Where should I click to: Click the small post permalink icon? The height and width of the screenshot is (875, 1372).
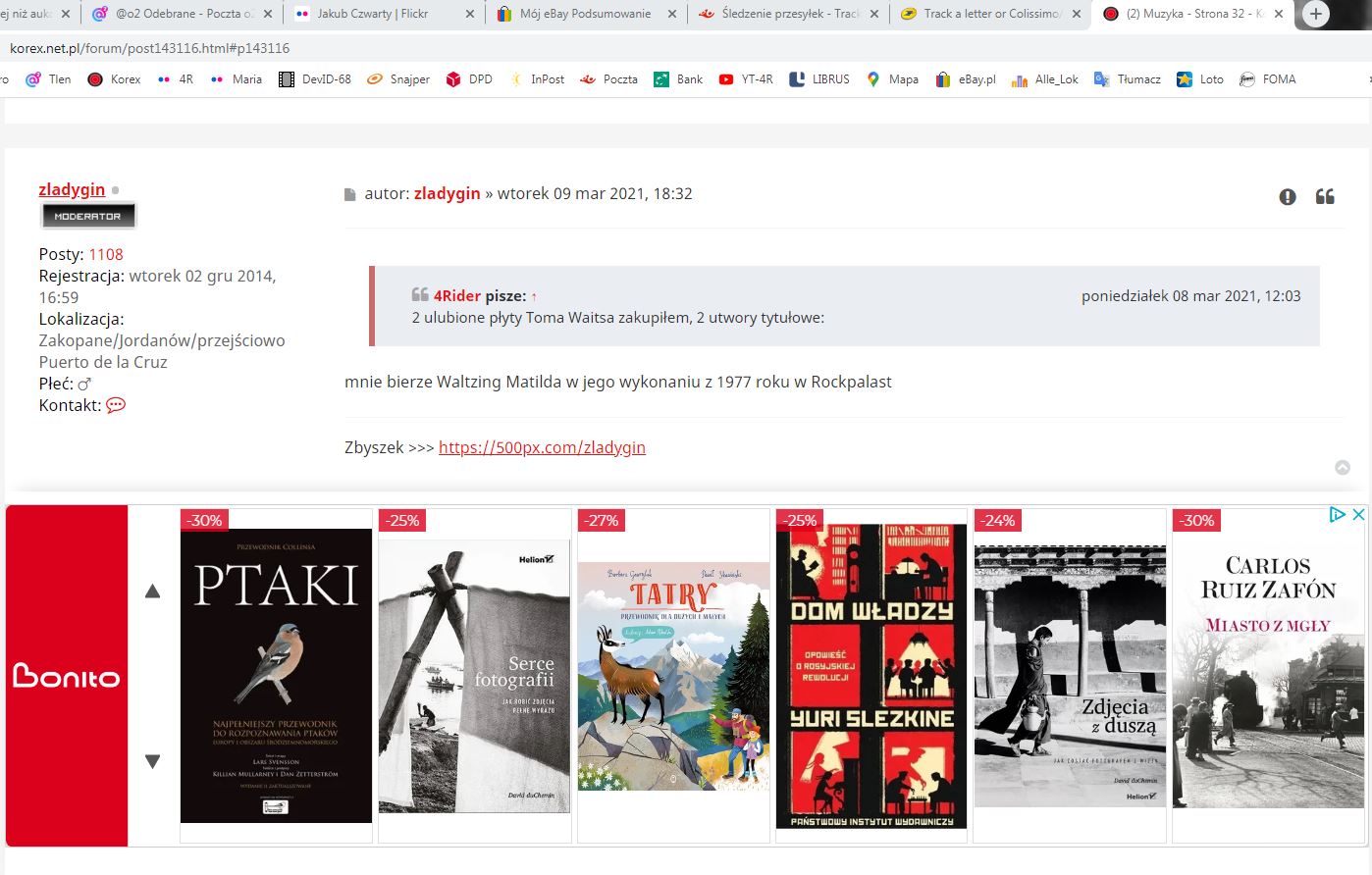350,195
